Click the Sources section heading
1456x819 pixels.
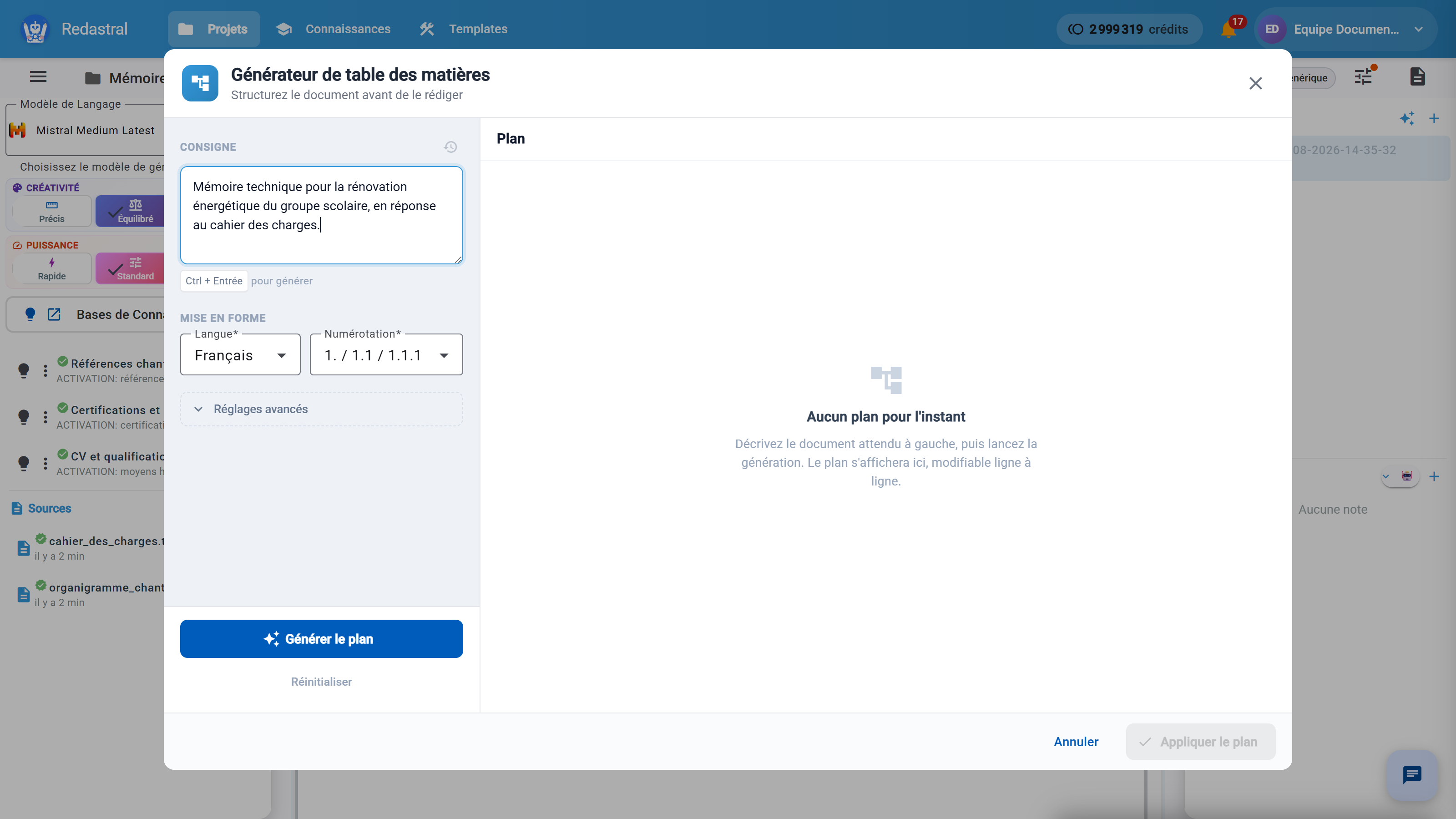pos(50,508)
